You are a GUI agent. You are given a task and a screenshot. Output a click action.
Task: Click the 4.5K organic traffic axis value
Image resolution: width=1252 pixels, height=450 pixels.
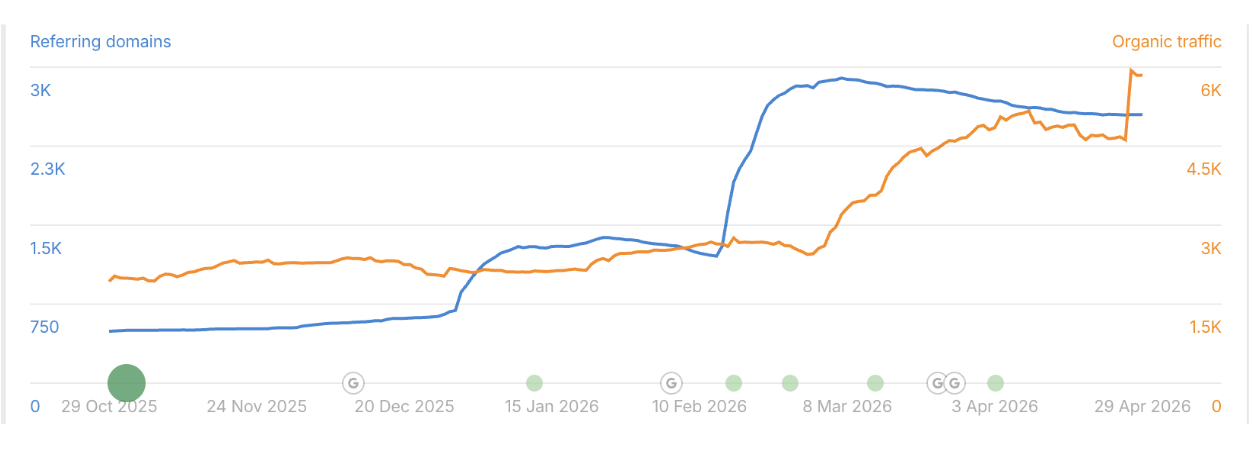(1204, 169)
